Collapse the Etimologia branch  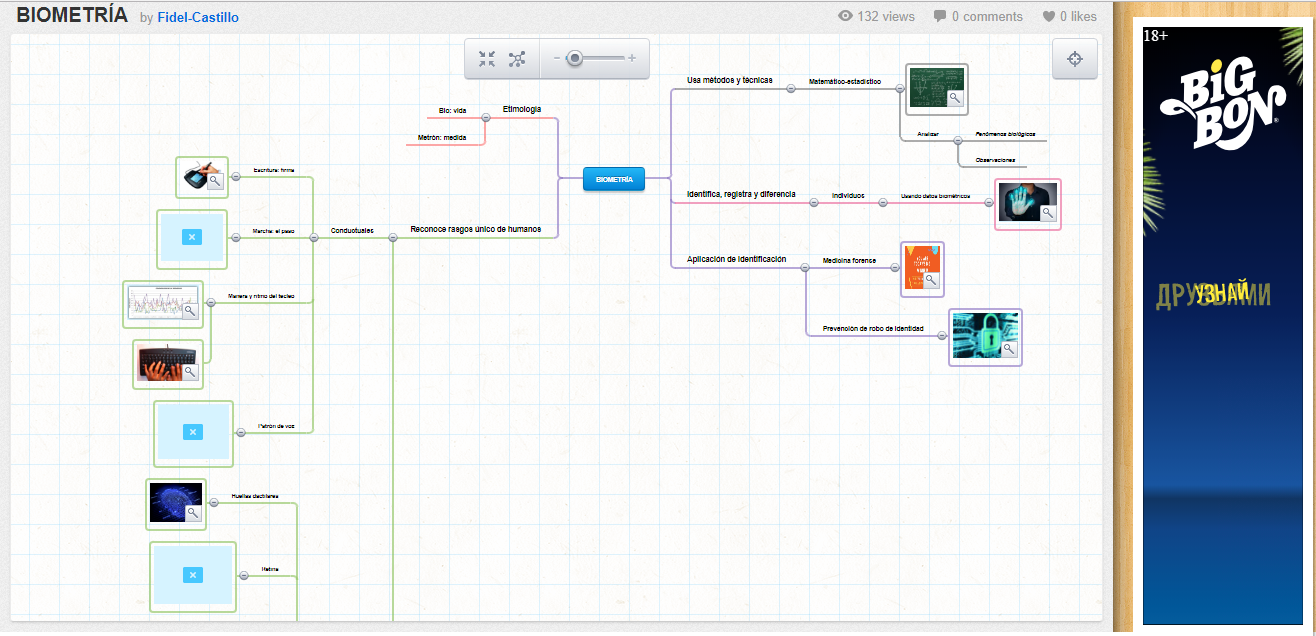[x=486, y=117]
